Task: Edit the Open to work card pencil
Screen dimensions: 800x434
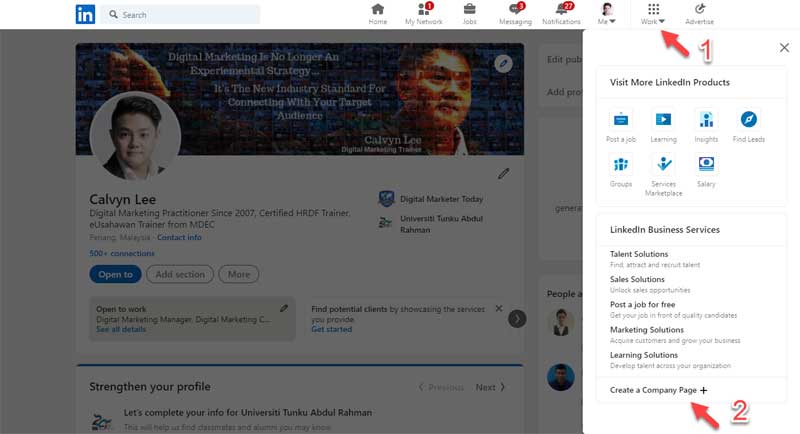Action: (284, 308)
